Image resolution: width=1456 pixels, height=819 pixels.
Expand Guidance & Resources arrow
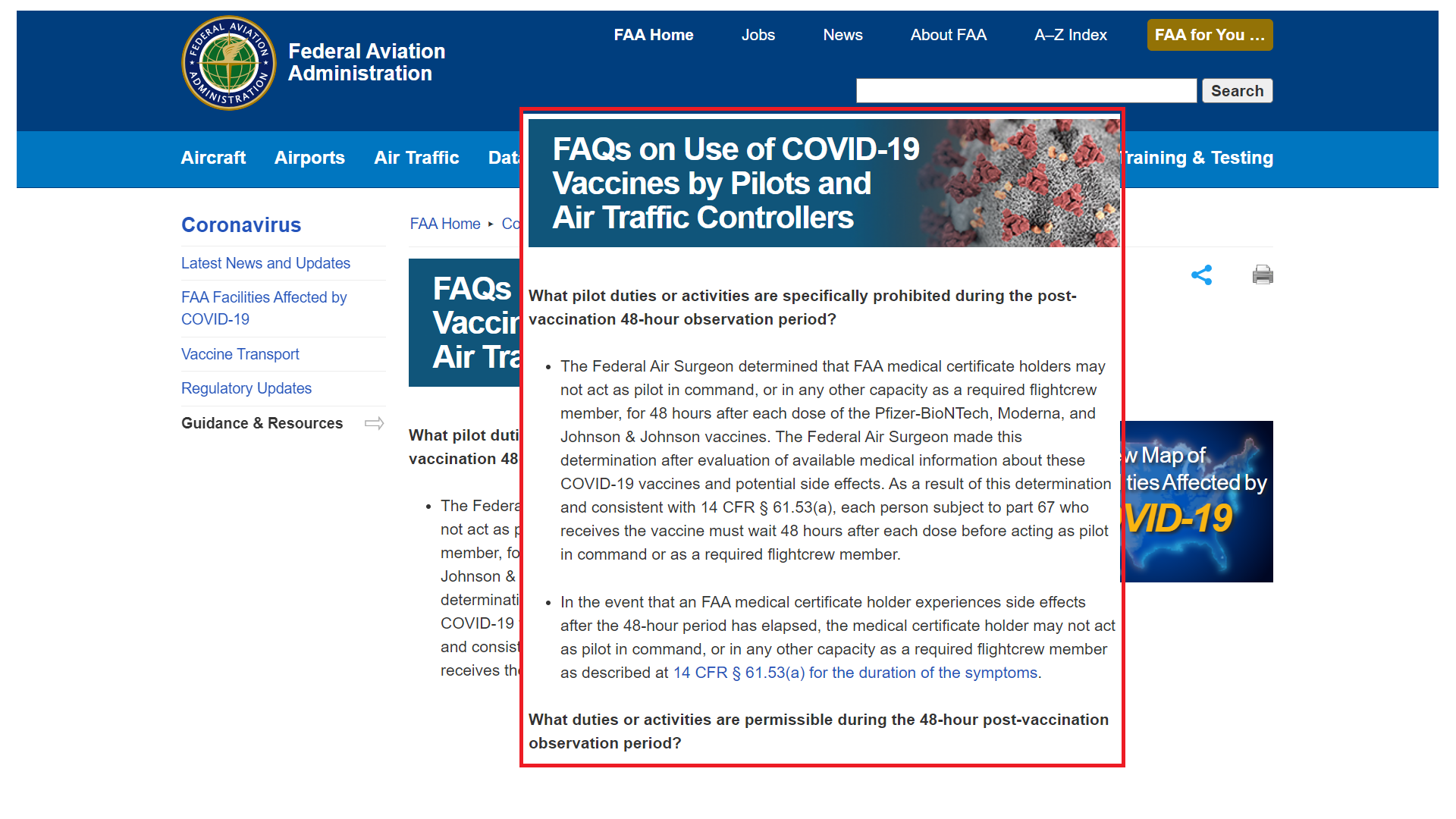(374, 423)
